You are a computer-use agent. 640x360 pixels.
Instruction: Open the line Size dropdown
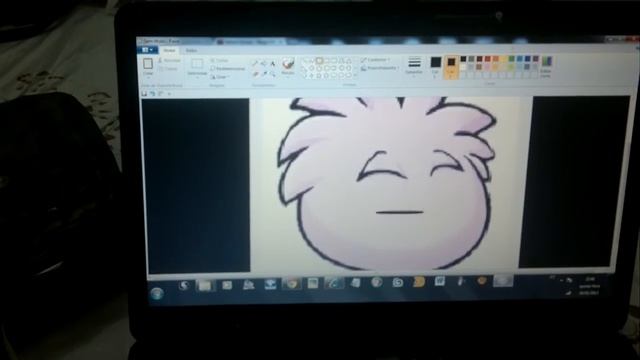[414, 66]
